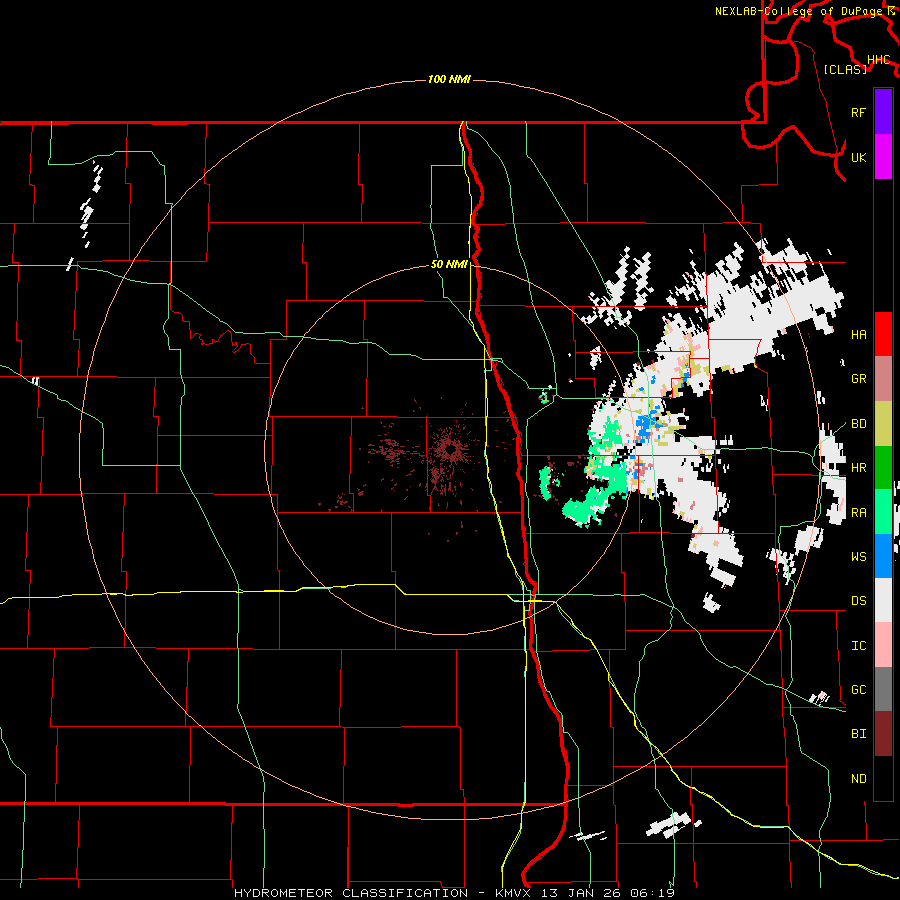Screen dimensions: 900x900
Task: Click the BD olive legend swatch
Action: [x=883, y=423]
